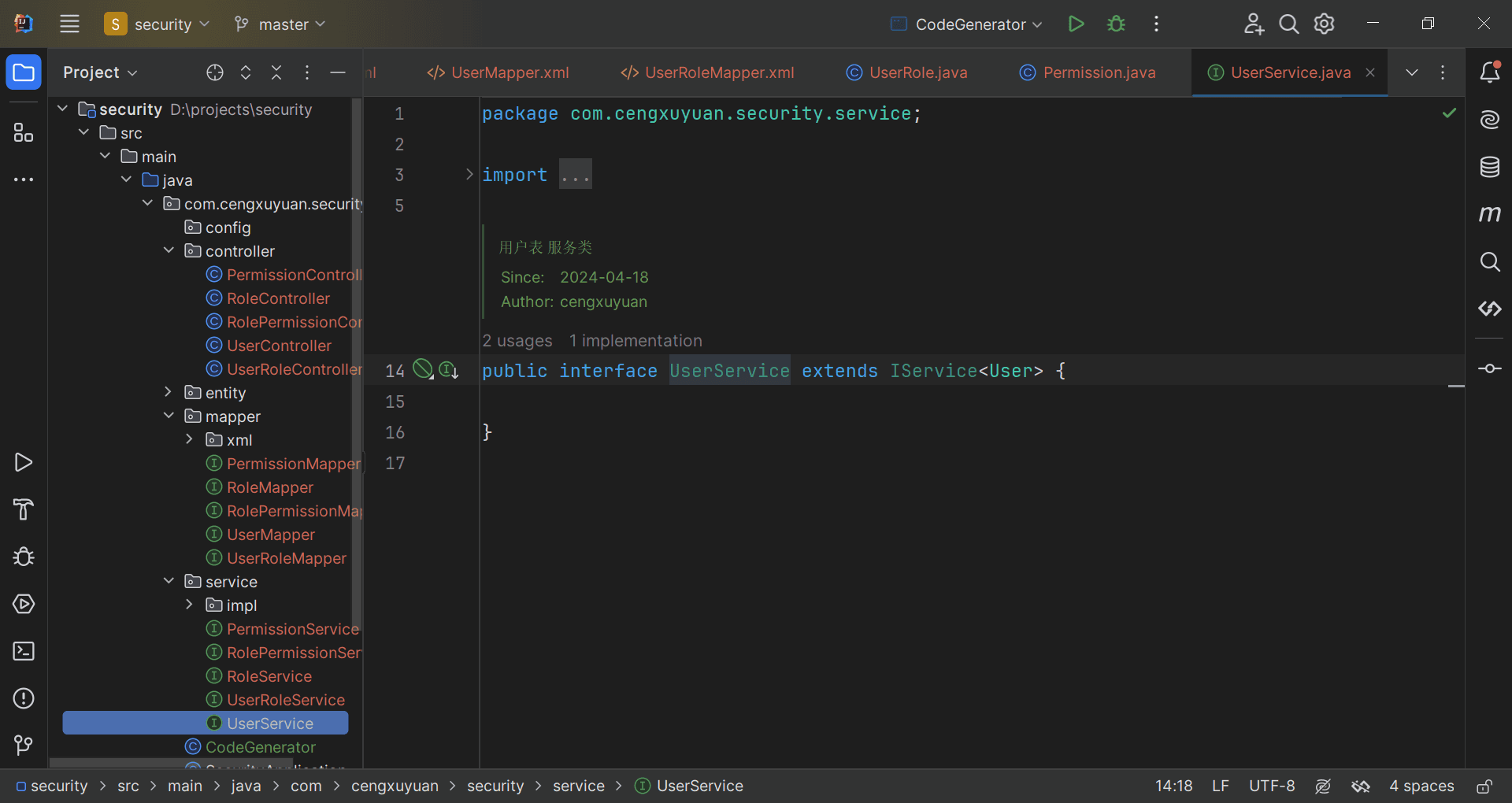The height and width of the screenshot is (803, 1512).
Task: Open the Notifications bell
Action: [x=1489, y=72]
